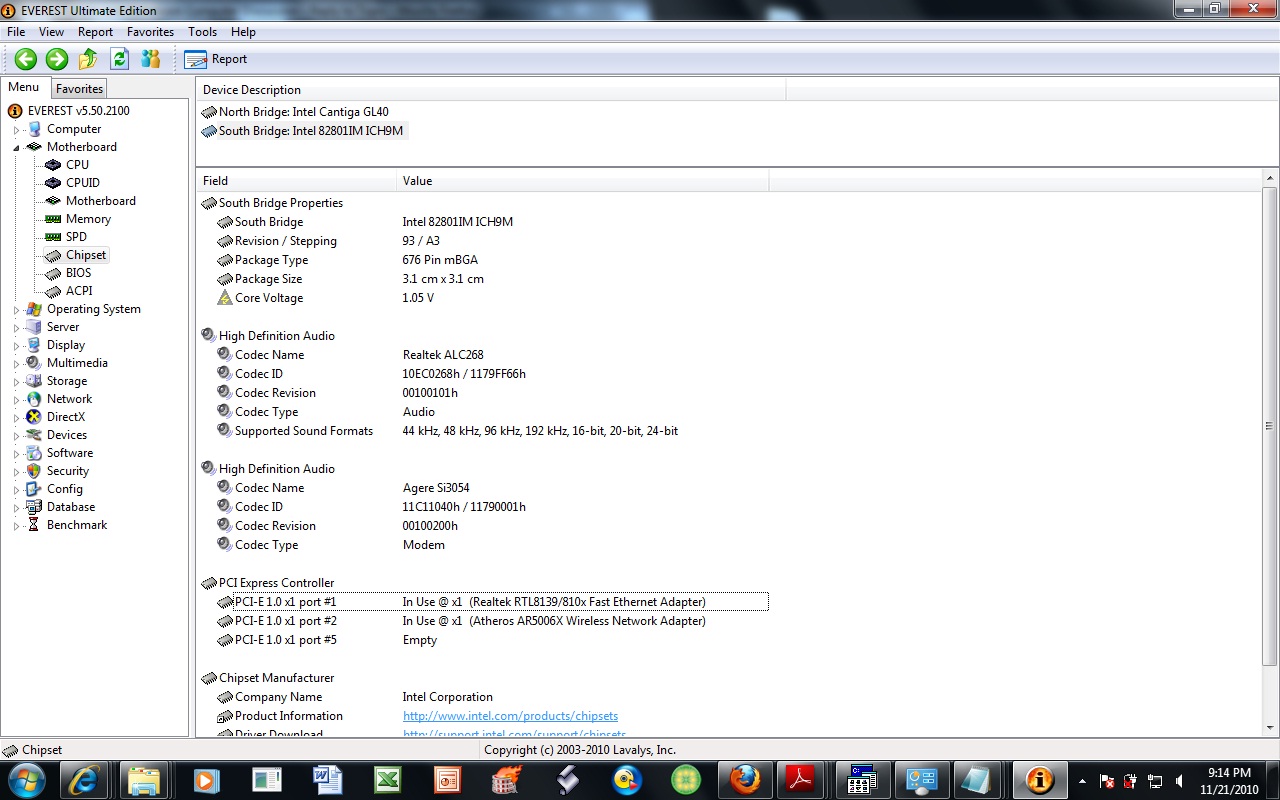Click the Field column header
The height and width of the screenshot is (800, 1280).
(296, 181)
